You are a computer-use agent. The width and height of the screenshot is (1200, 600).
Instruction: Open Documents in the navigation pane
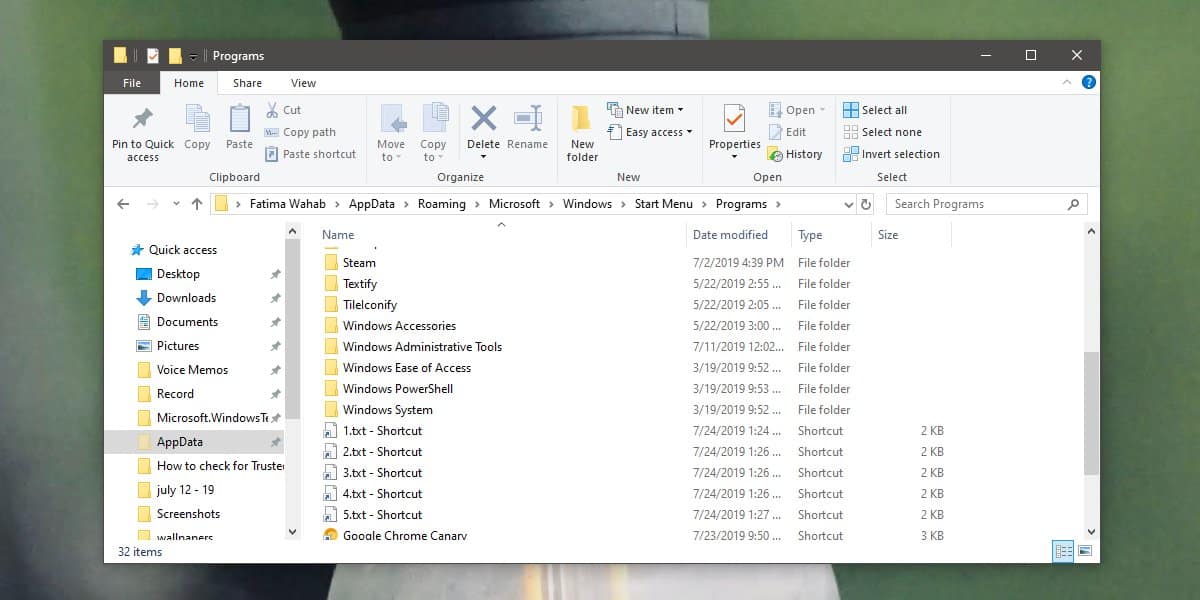pyautogui.click(x=187, y=322)
